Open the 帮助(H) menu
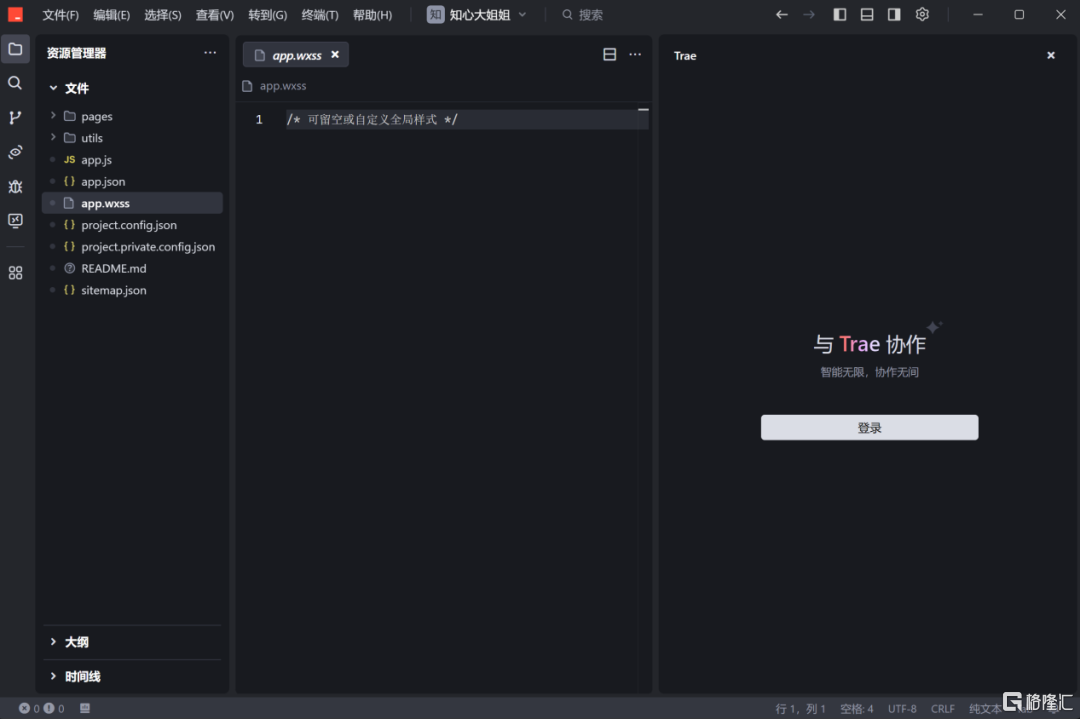The image size is (1080, 719). pos(373,15)
